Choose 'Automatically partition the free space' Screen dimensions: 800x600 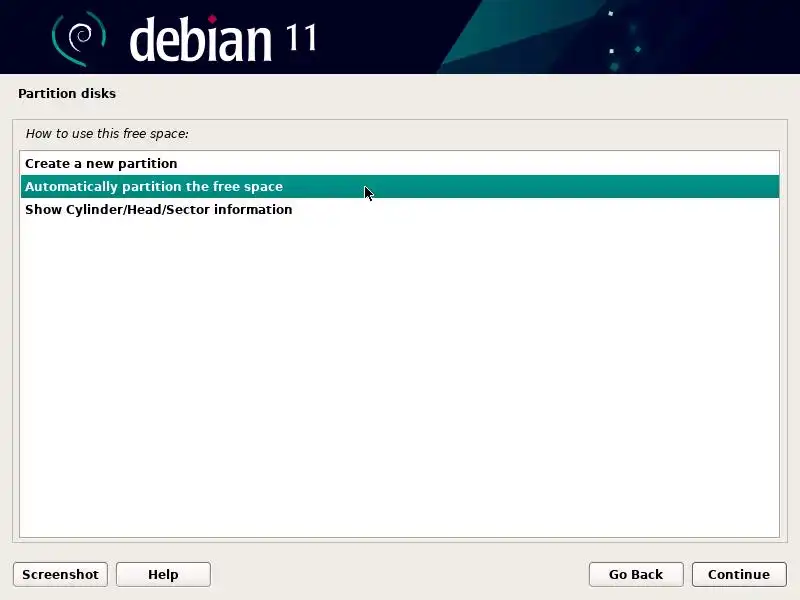(x=399, y=186)
